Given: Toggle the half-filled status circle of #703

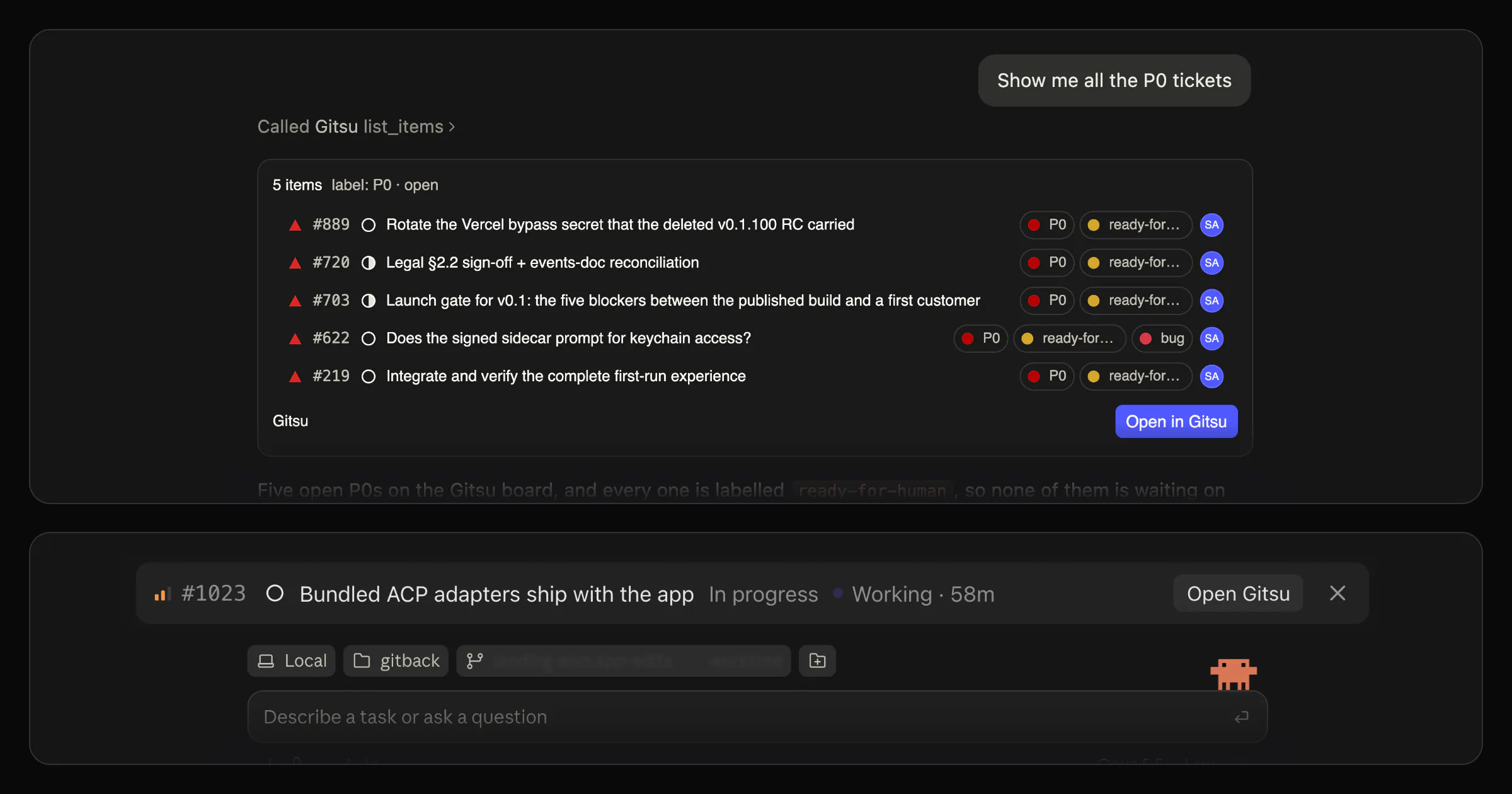Looking at the screenshot, I should (369, 301).
